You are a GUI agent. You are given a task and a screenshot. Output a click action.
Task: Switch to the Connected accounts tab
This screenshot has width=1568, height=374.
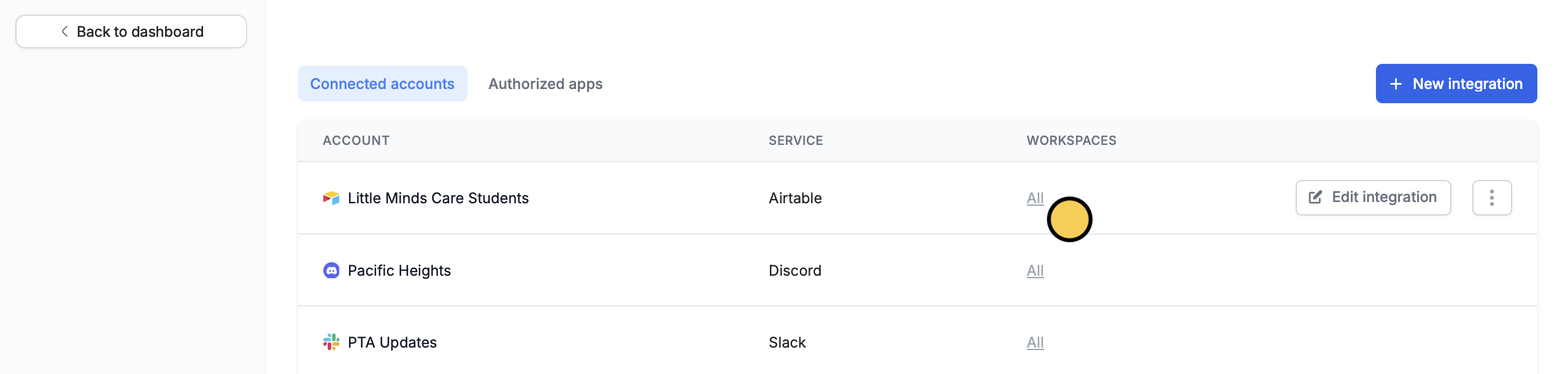pos(382,84)
